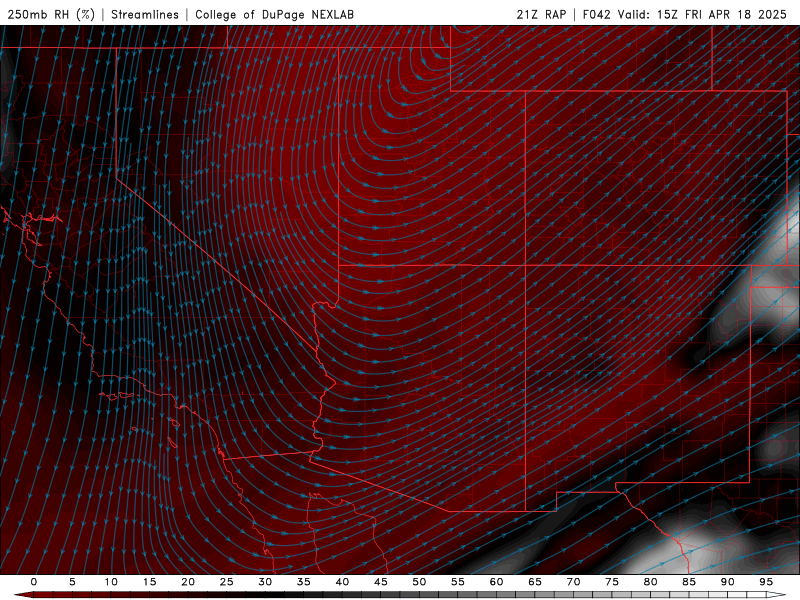Click the 20 tick label on the colorbar
The width and height of the screenshot is (800, 600).
[x=188, y=582]
